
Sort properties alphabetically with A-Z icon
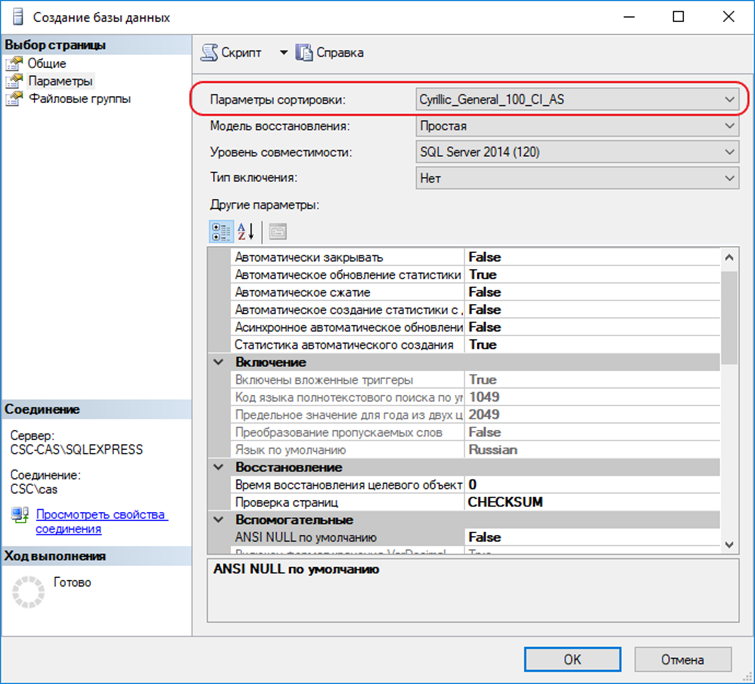pyautogui.click(x=246, y=232)
